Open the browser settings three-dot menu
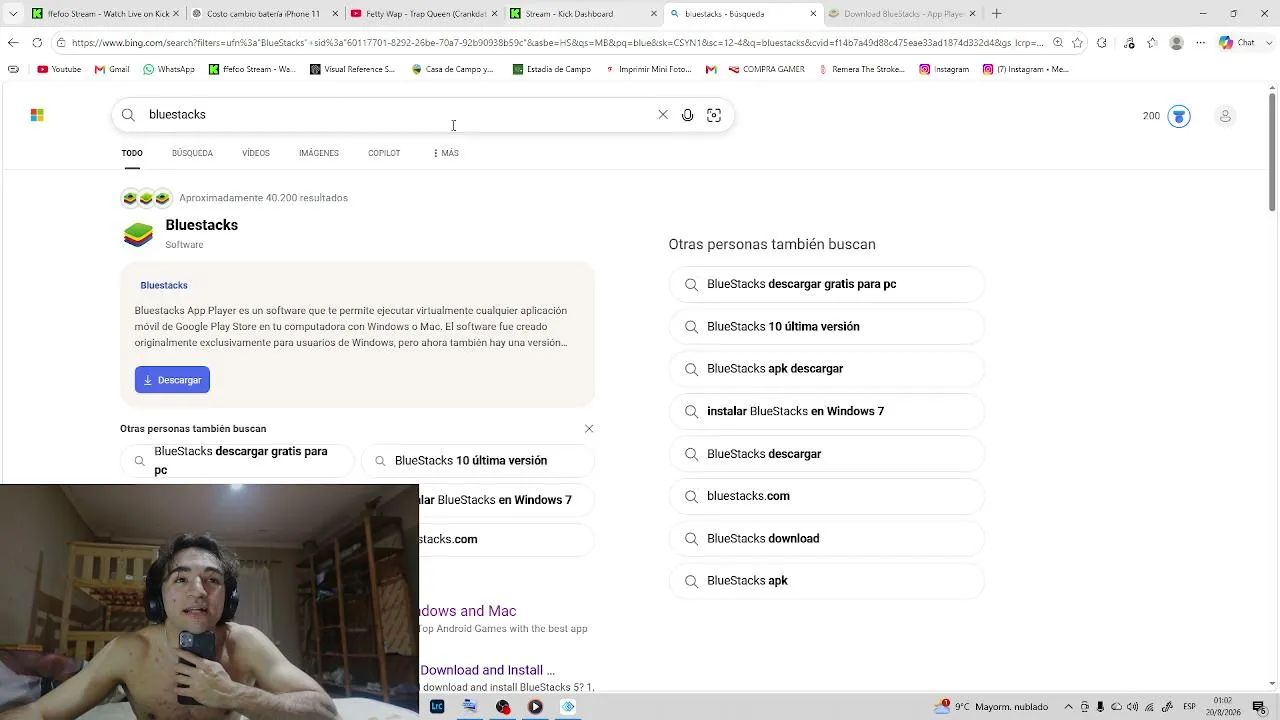Image resolution: width=1280 pixels, height=720 pixels. click(x=1201, y=43)
